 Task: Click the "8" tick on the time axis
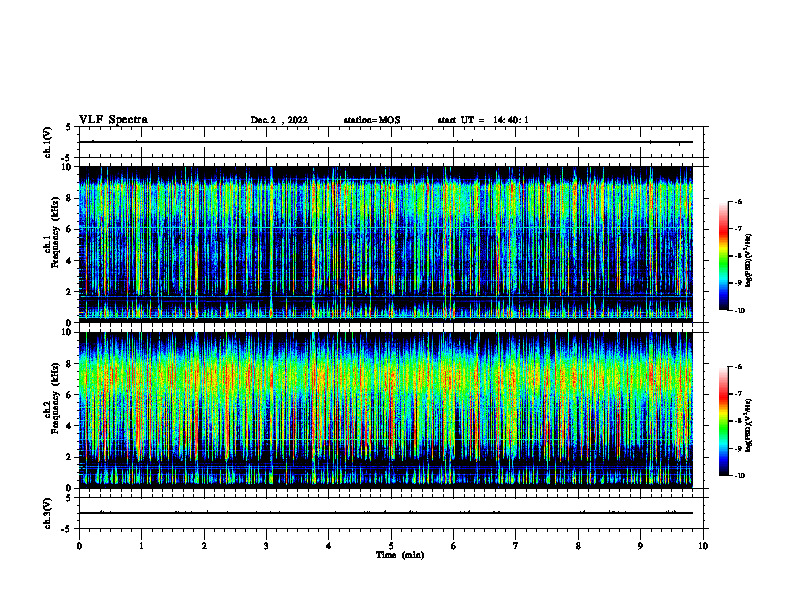[x=578, y=546]
